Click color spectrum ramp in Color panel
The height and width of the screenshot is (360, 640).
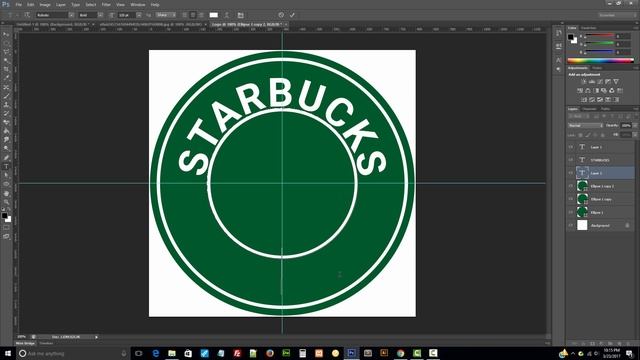[x=600, y=60]
